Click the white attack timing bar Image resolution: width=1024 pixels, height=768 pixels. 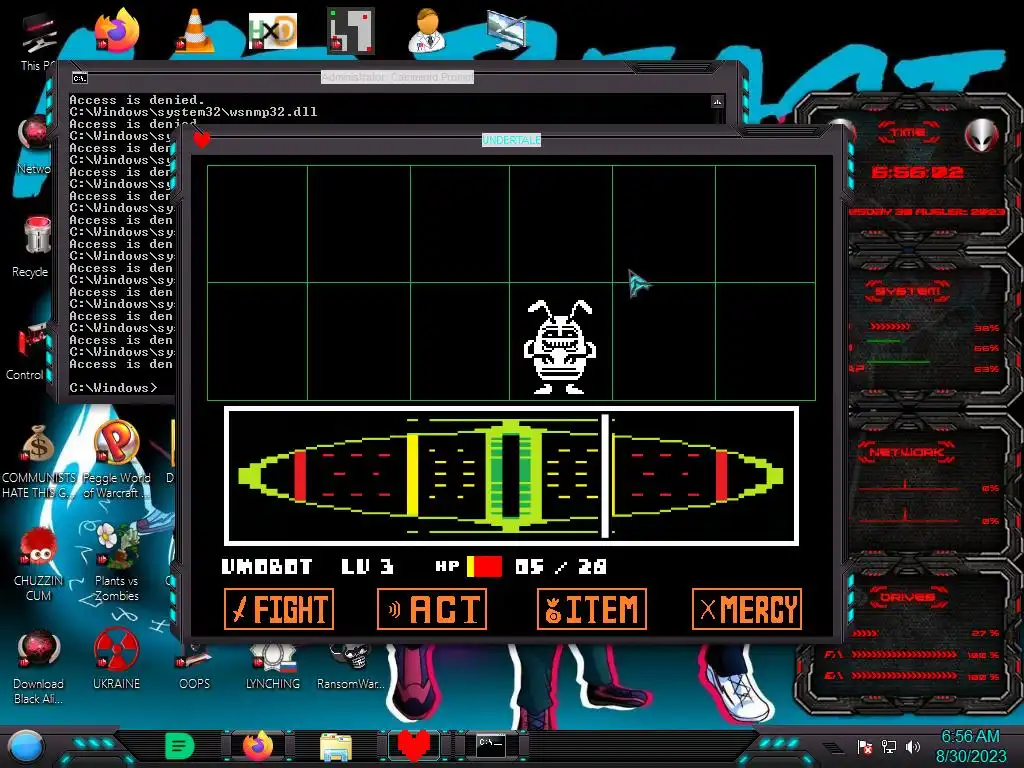[605, 475]
